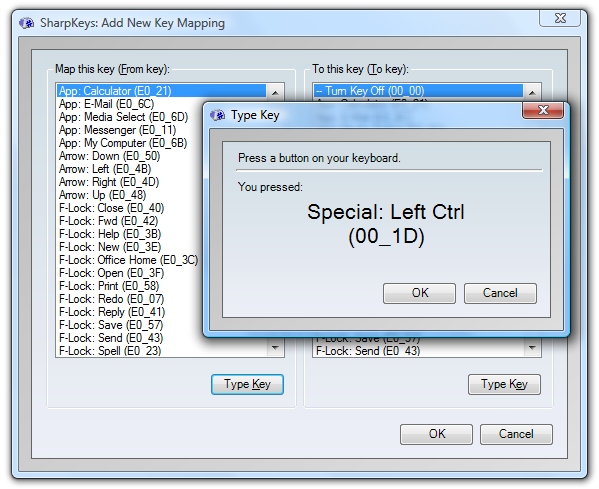Click the Type Key dialog title icon

coord(218,115)
